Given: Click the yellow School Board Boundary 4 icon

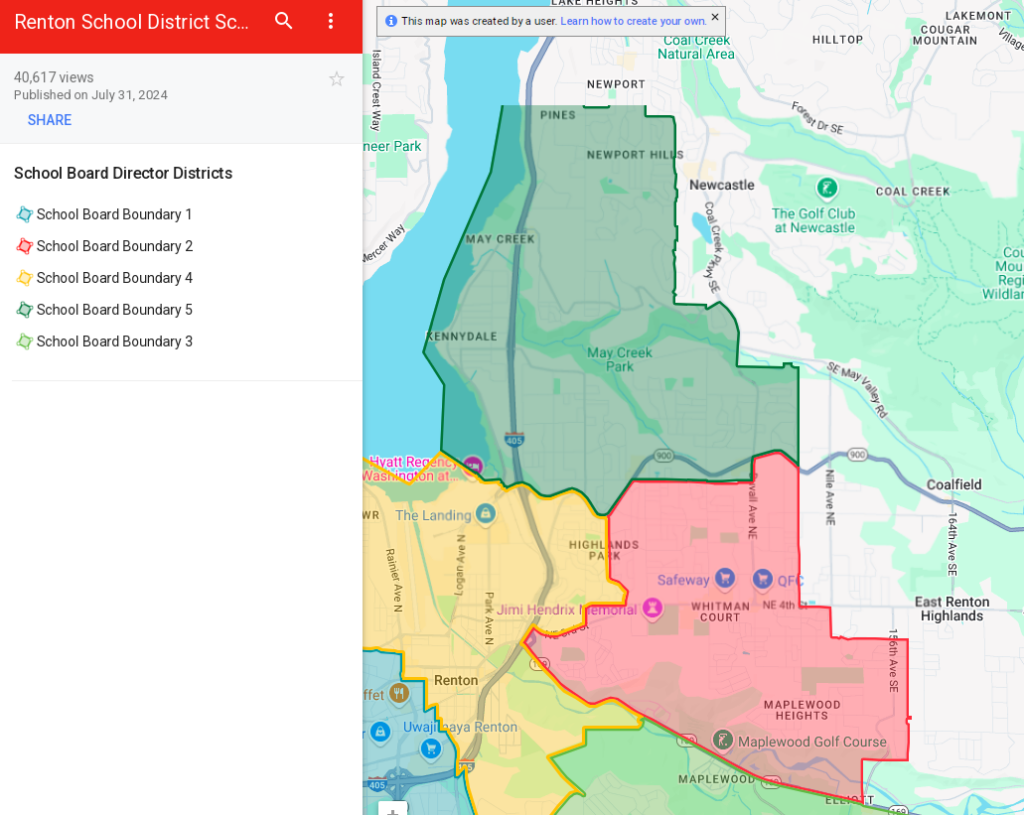Looking at the screenshot, I should (x=25, y=278).
